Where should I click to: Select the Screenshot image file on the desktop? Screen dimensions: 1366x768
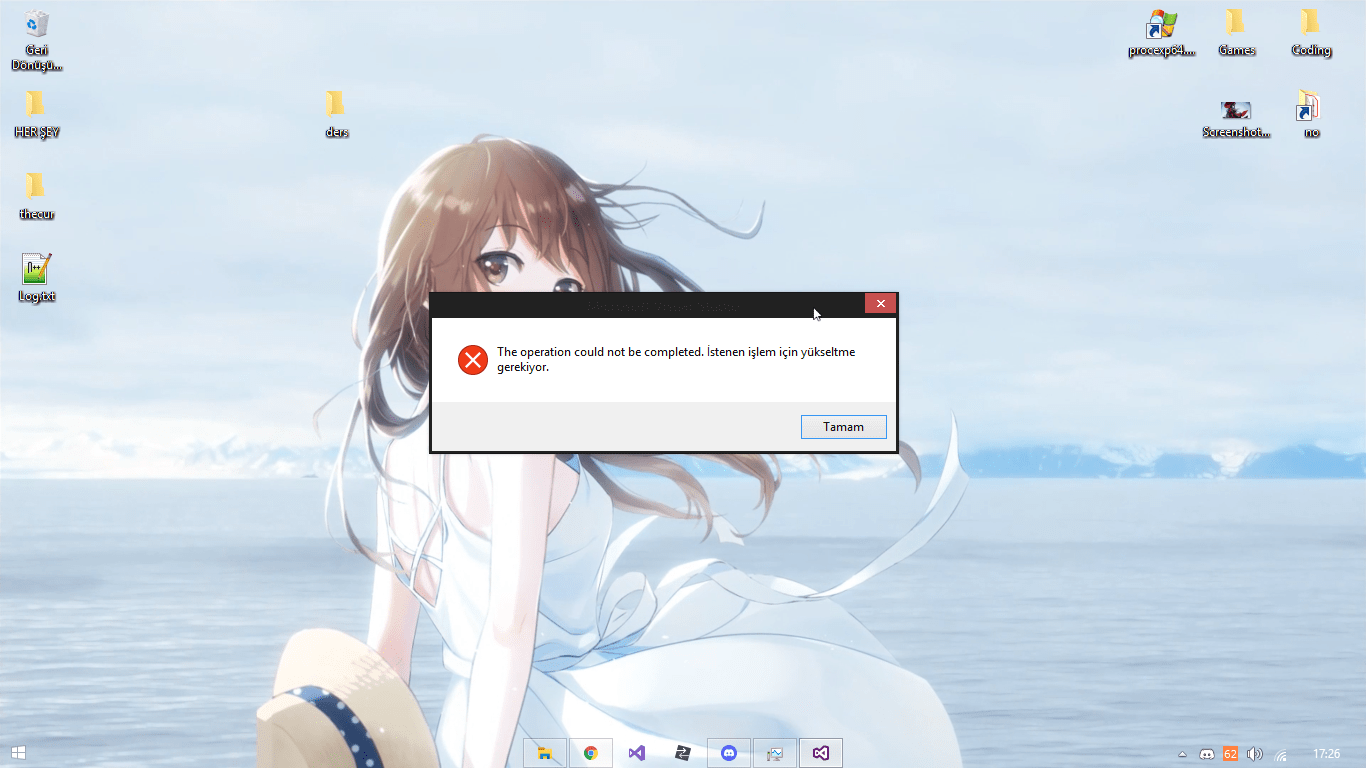(x=1236, y=118)
